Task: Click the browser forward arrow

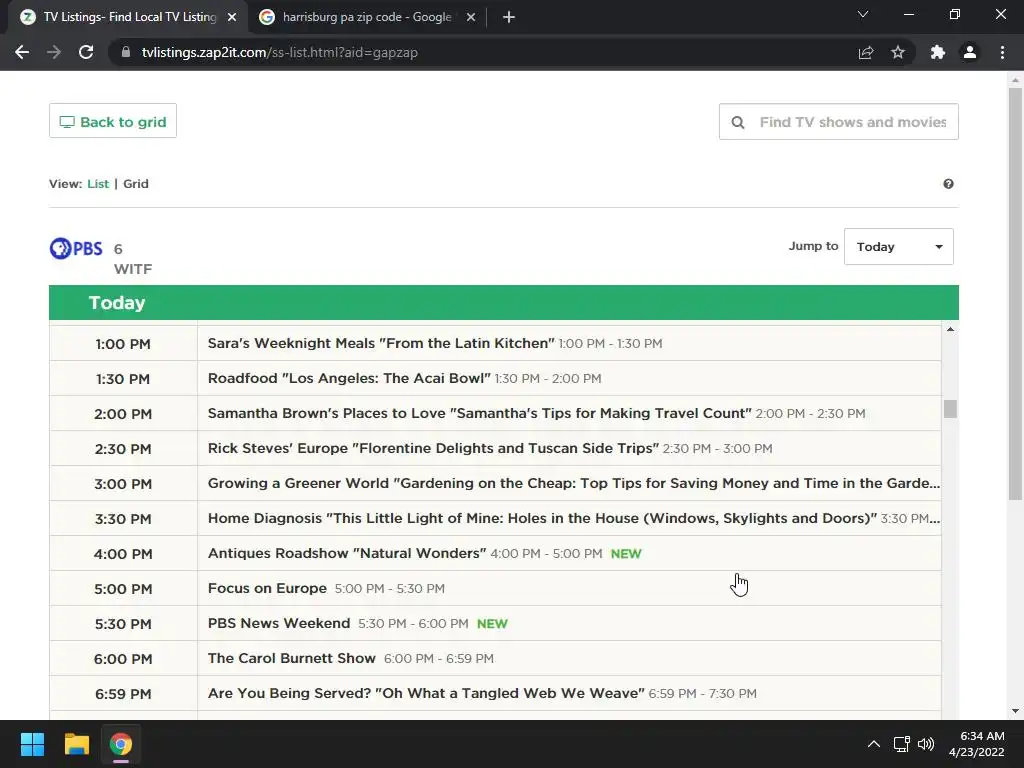Action: 54,52
